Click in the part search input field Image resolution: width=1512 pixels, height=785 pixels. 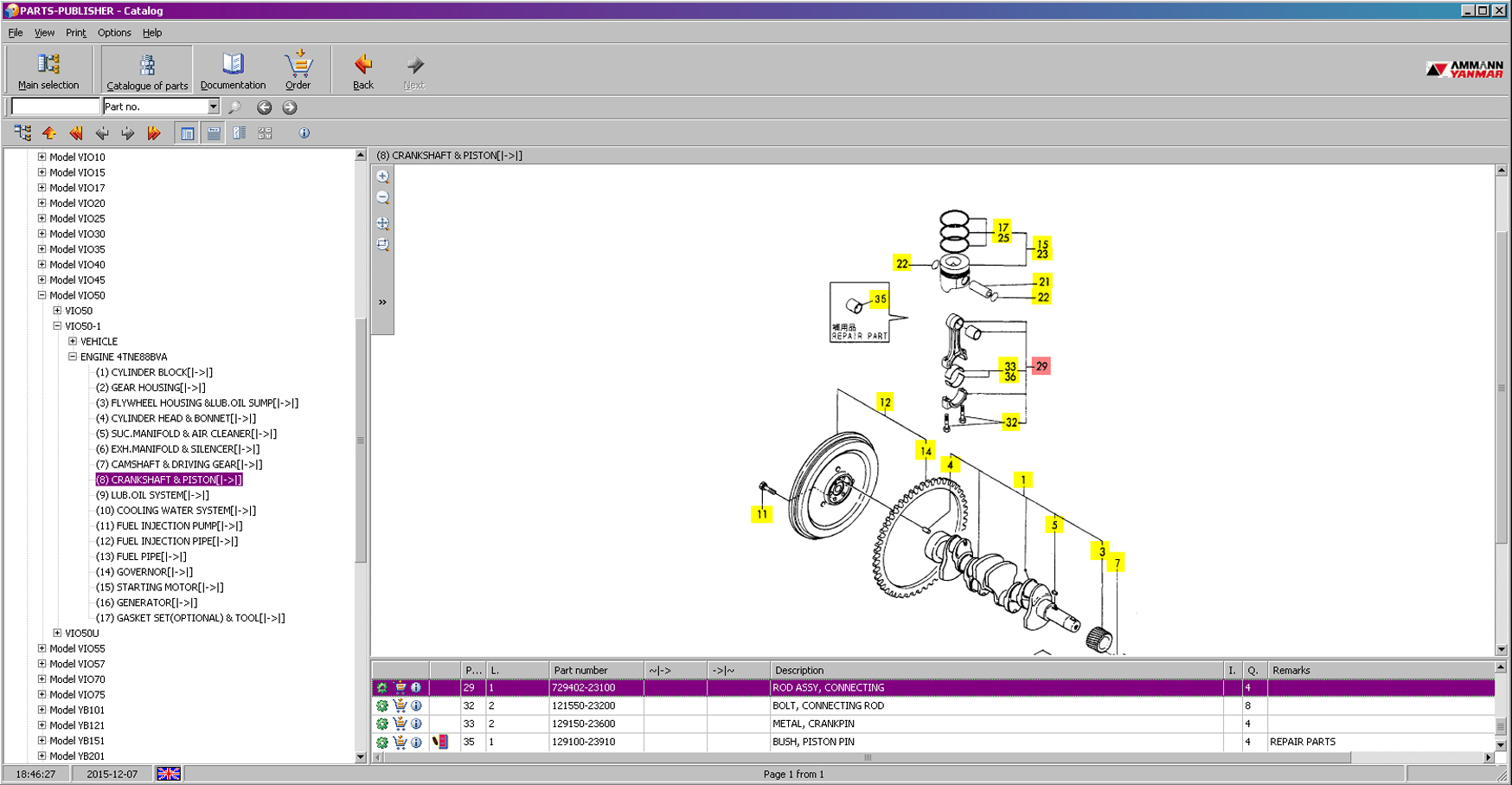point(55,106)
